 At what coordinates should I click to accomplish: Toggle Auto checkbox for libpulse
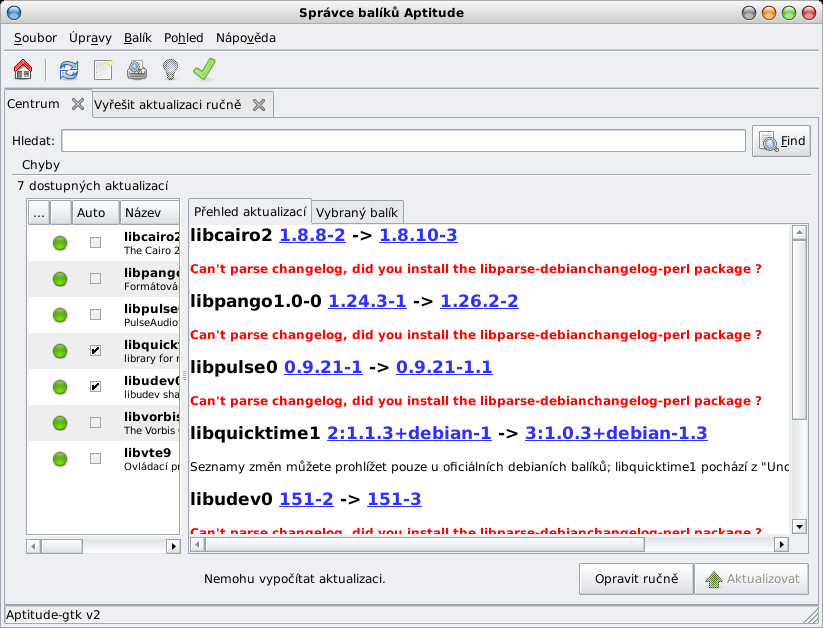96,315
